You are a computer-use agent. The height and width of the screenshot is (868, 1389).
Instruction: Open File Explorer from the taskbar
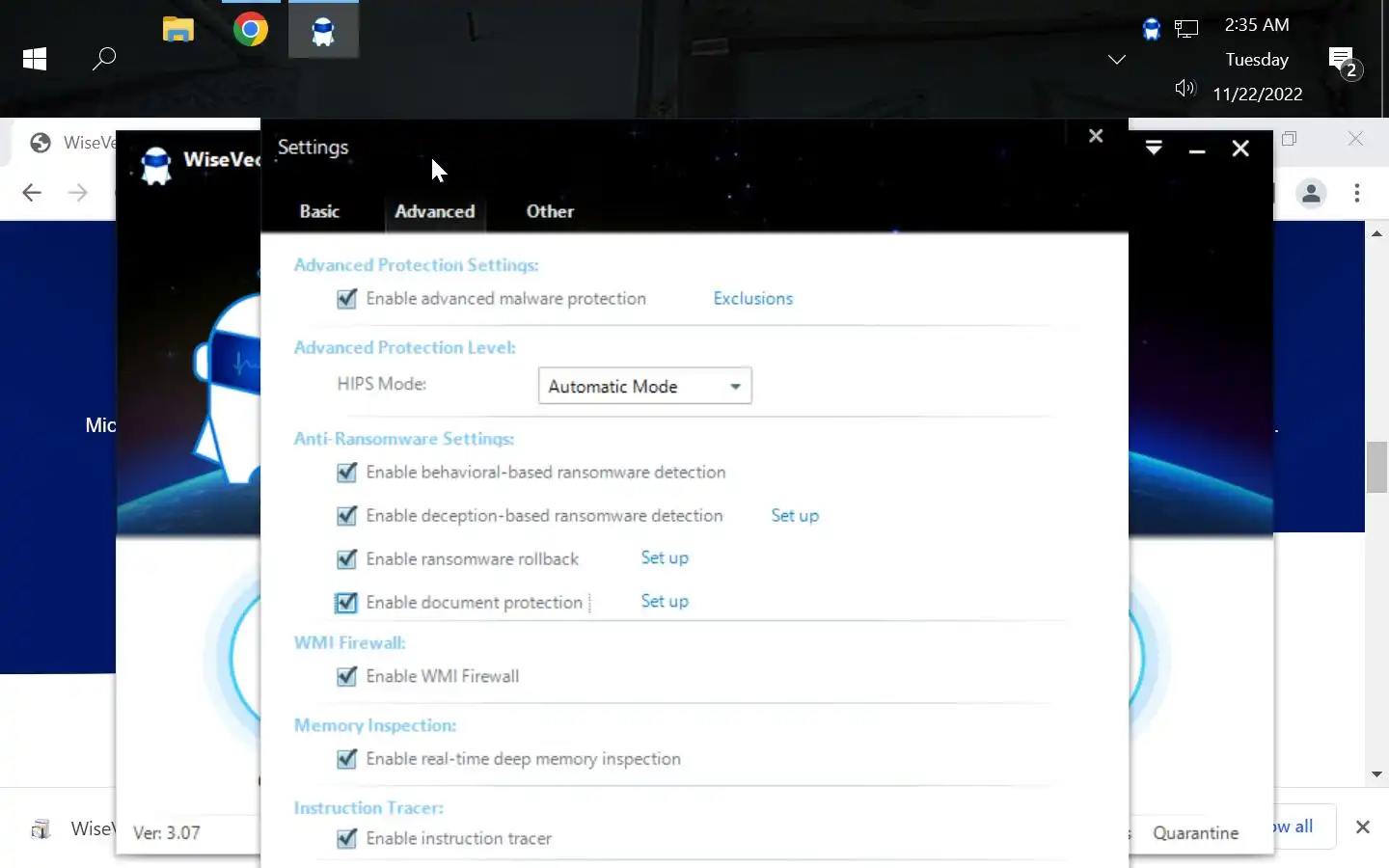click(178, 30)
